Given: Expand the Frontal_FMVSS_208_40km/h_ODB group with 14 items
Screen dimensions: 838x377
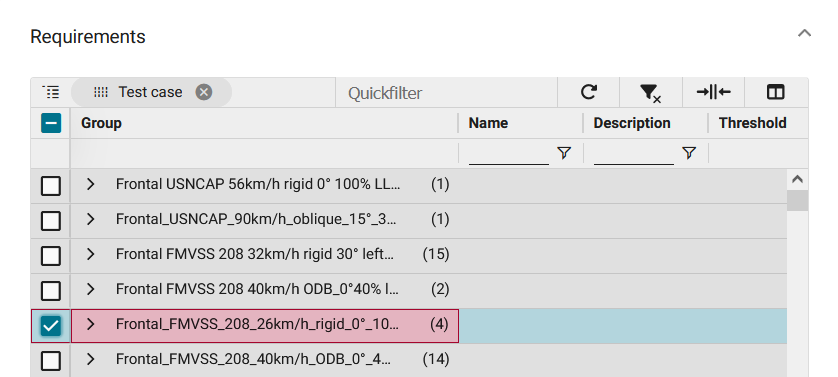Looking at the screenshot, I should click(90, 359).
